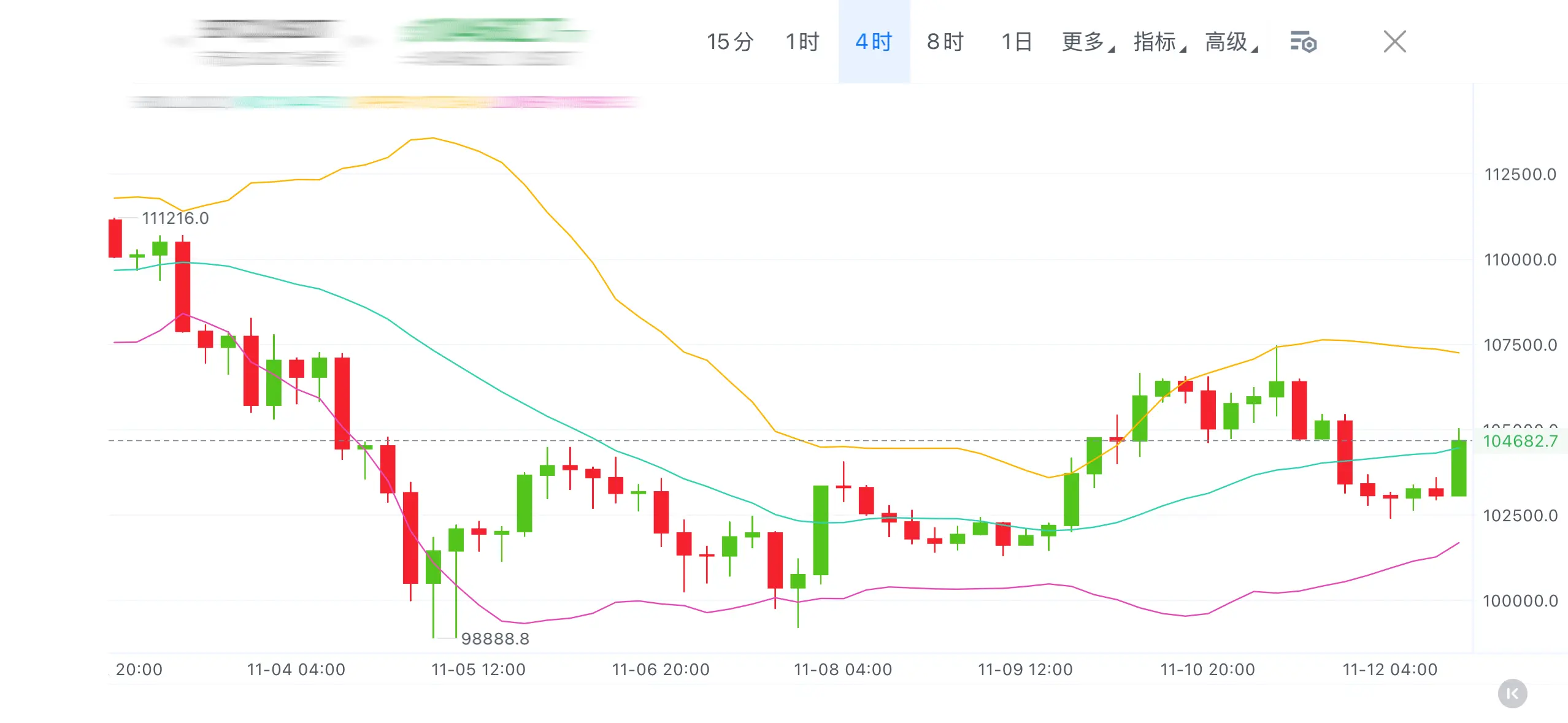The width and height of the screenshot is (1568, 723).
Task: Click the 111216.0 high price marker
Action: [175, 218]
